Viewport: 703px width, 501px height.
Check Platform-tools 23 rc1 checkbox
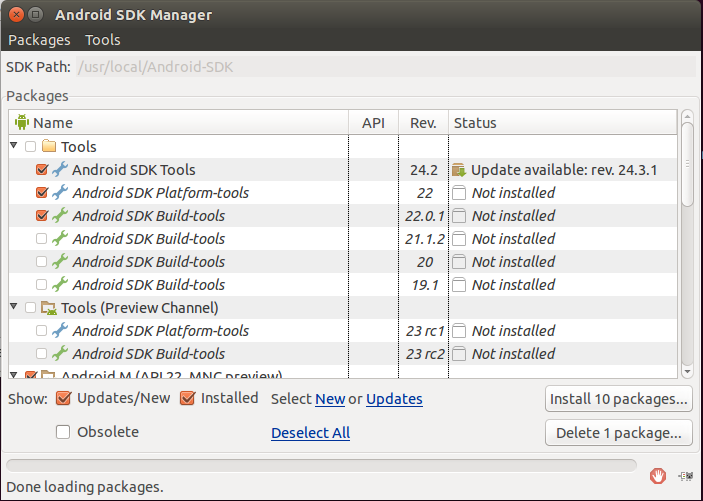coord(41,330)
